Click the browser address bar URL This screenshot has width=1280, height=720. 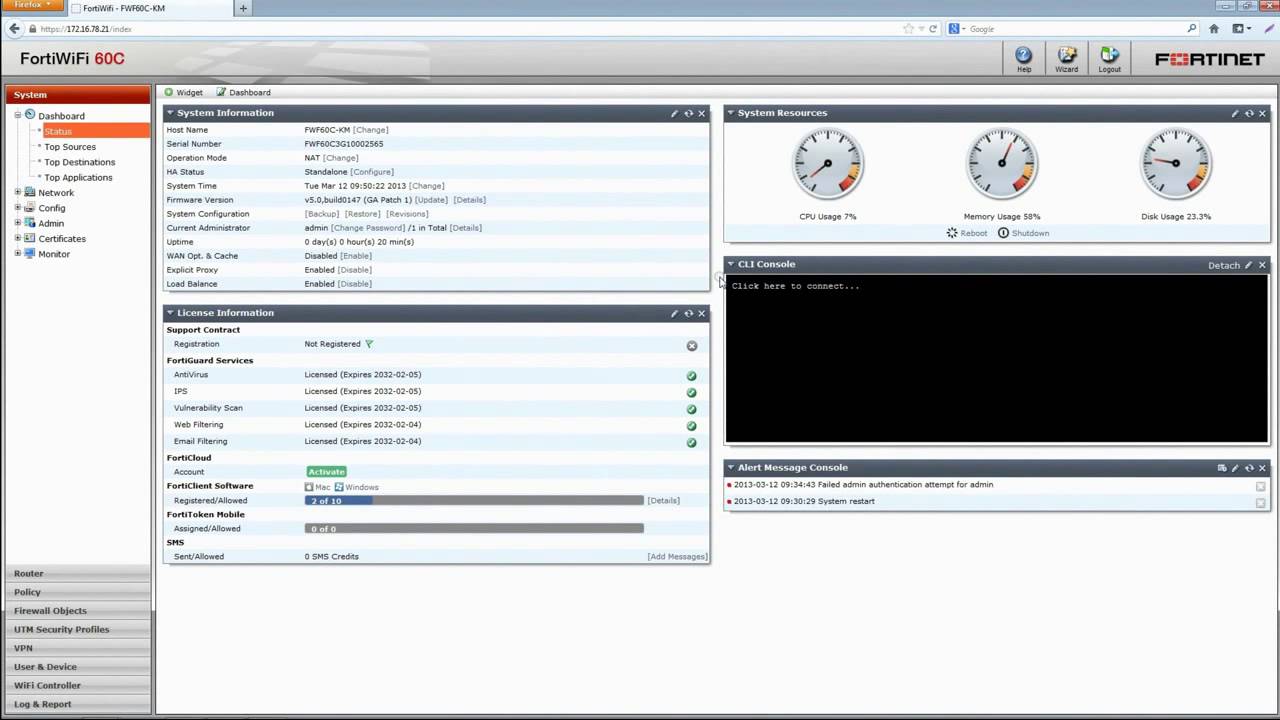[86, 29]
